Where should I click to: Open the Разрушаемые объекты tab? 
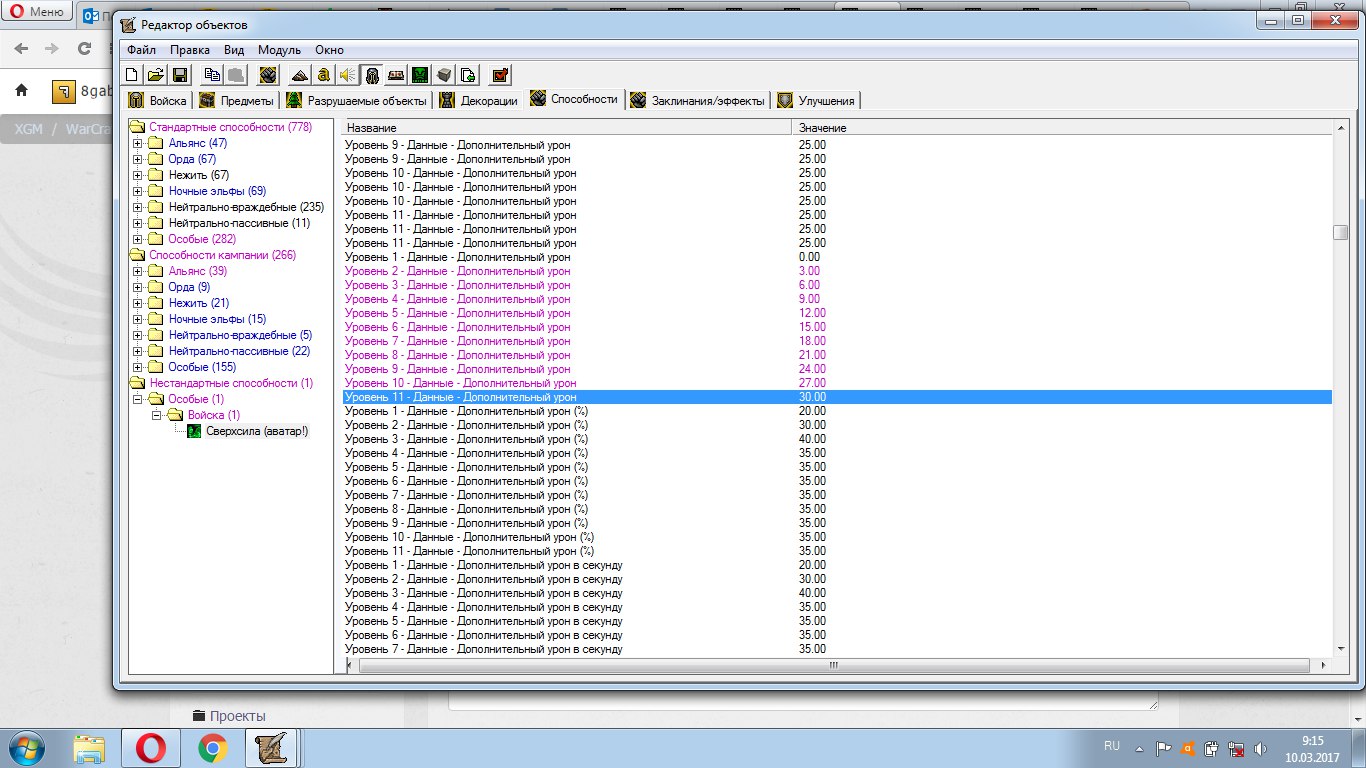coord(356,100)
